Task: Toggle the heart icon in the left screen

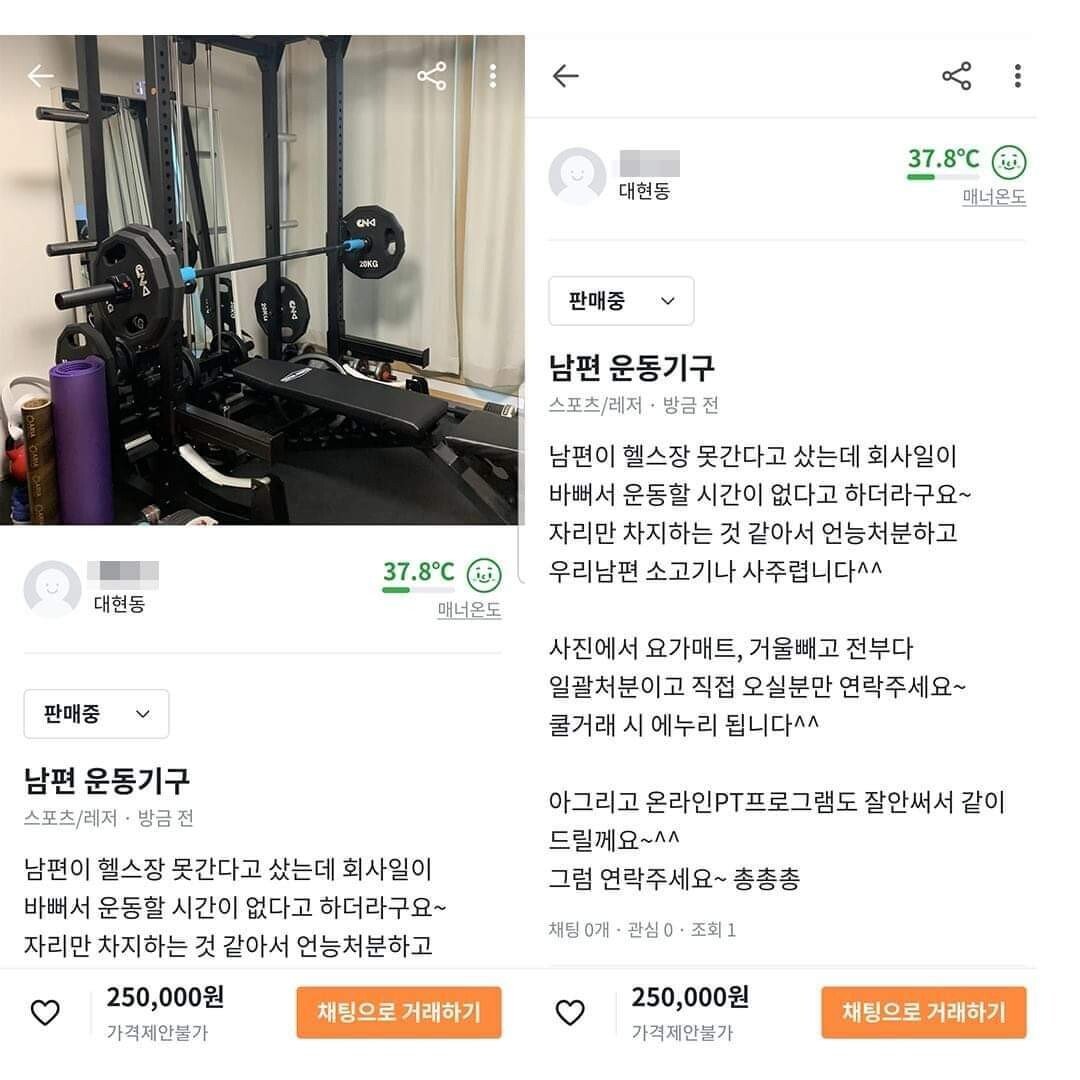Action: click(x=45, y=1013)
